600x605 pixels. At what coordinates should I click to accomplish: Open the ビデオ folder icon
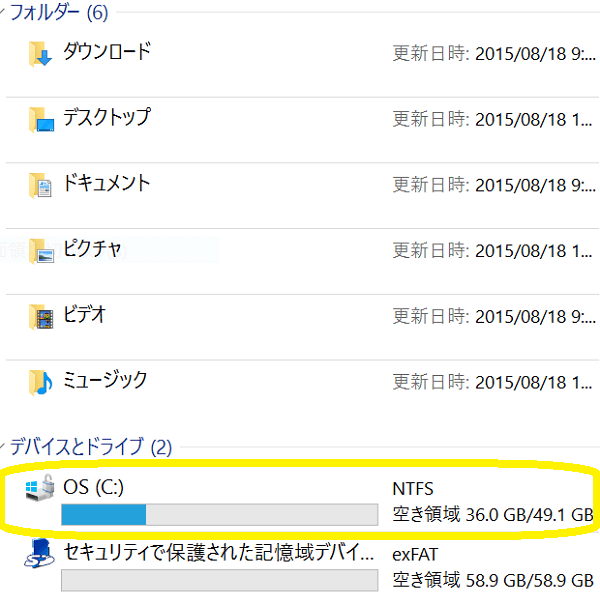(x=41, y=317)
